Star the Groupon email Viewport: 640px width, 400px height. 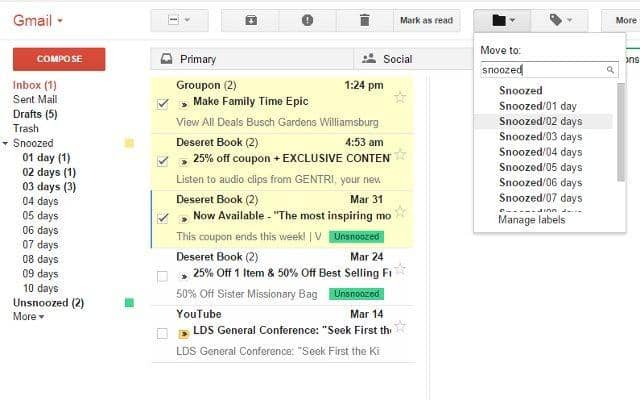(x=400, y=97)
